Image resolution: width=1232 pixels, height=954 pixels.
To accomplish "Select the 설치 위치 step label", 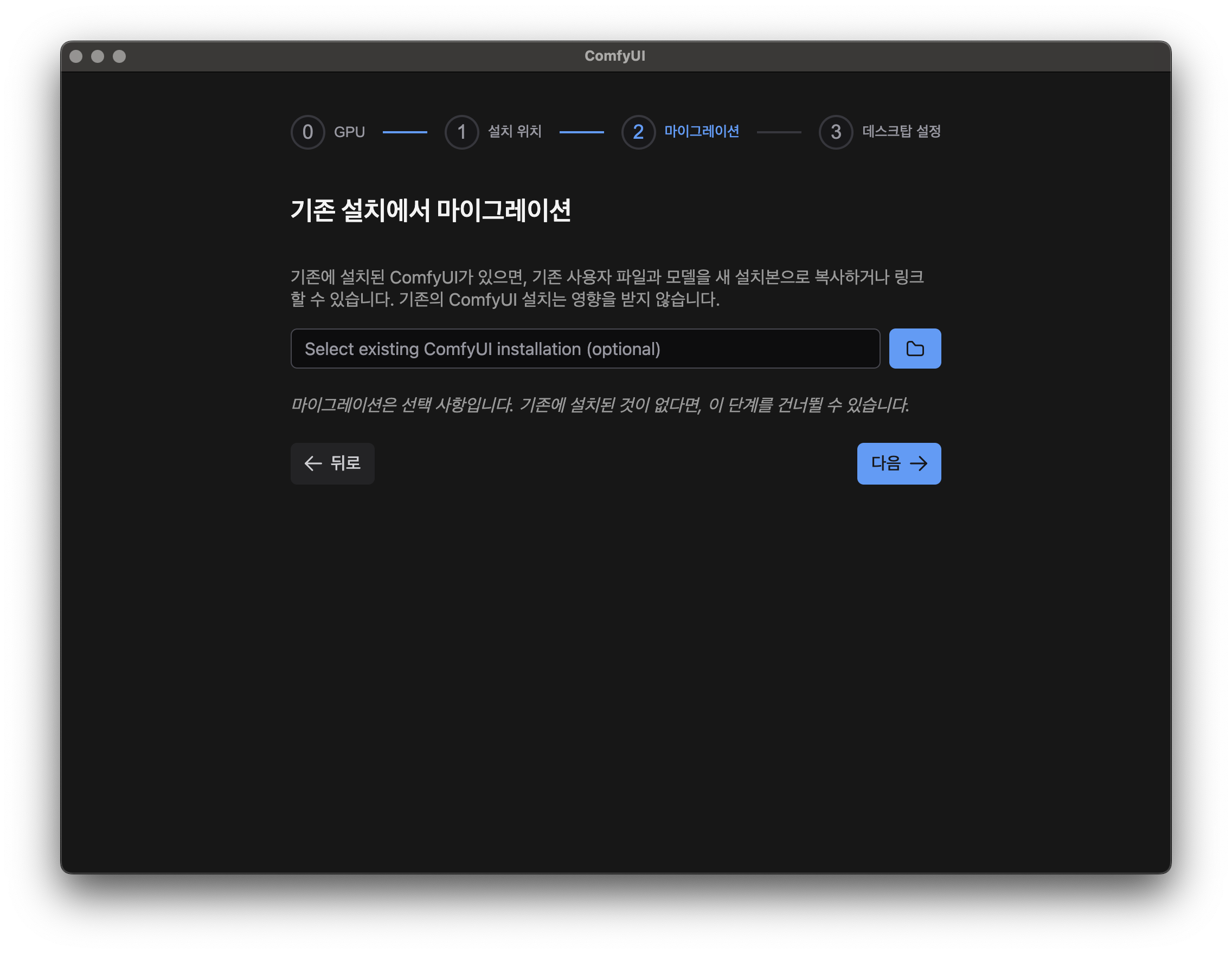I will pyautogui.click(x=514, y=131).
